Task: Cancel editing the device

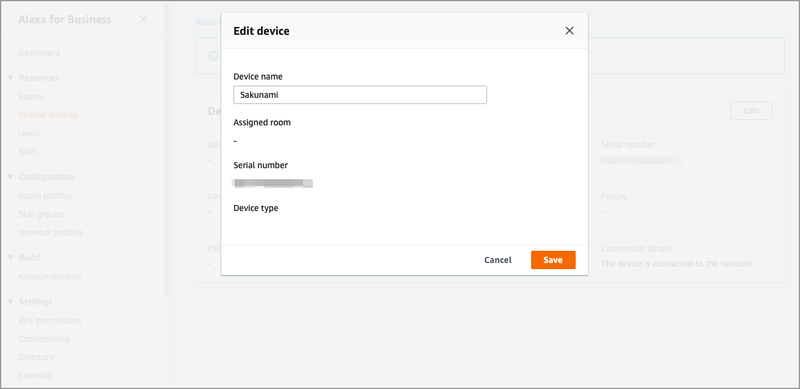Action: pyautogui.click(x=497, y=260)
